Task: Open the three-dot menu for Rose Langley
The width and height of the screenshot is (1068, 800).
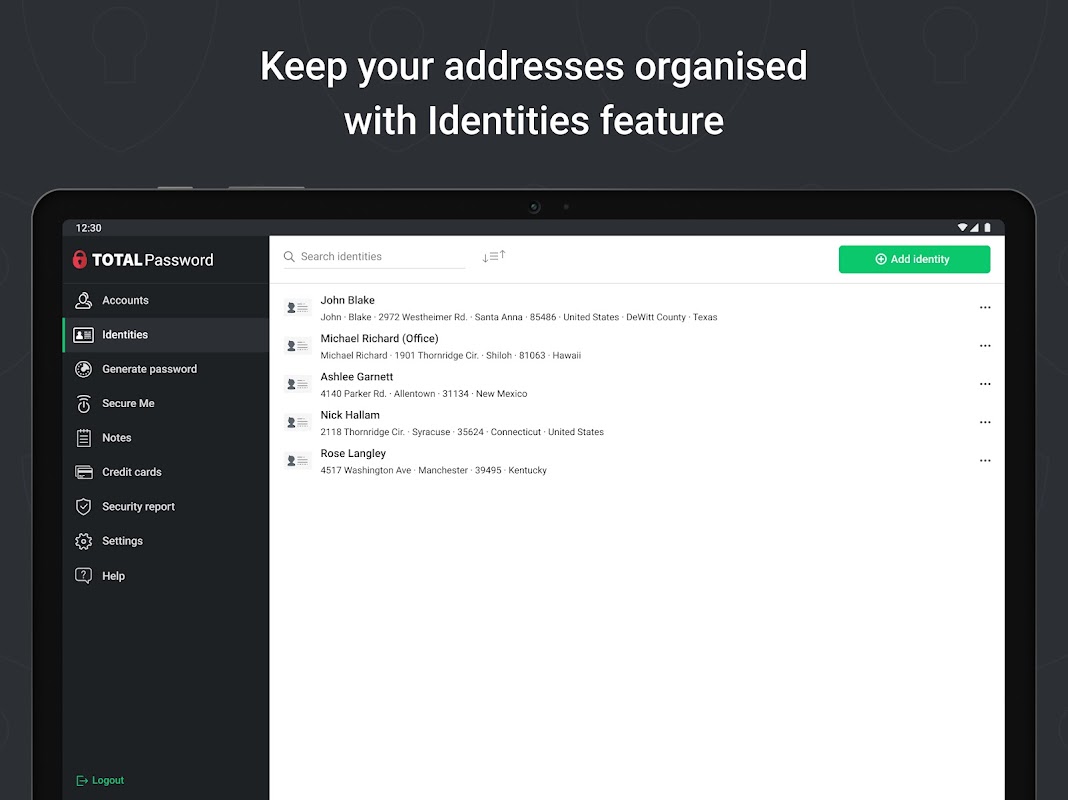Action: tap(985, 461)
